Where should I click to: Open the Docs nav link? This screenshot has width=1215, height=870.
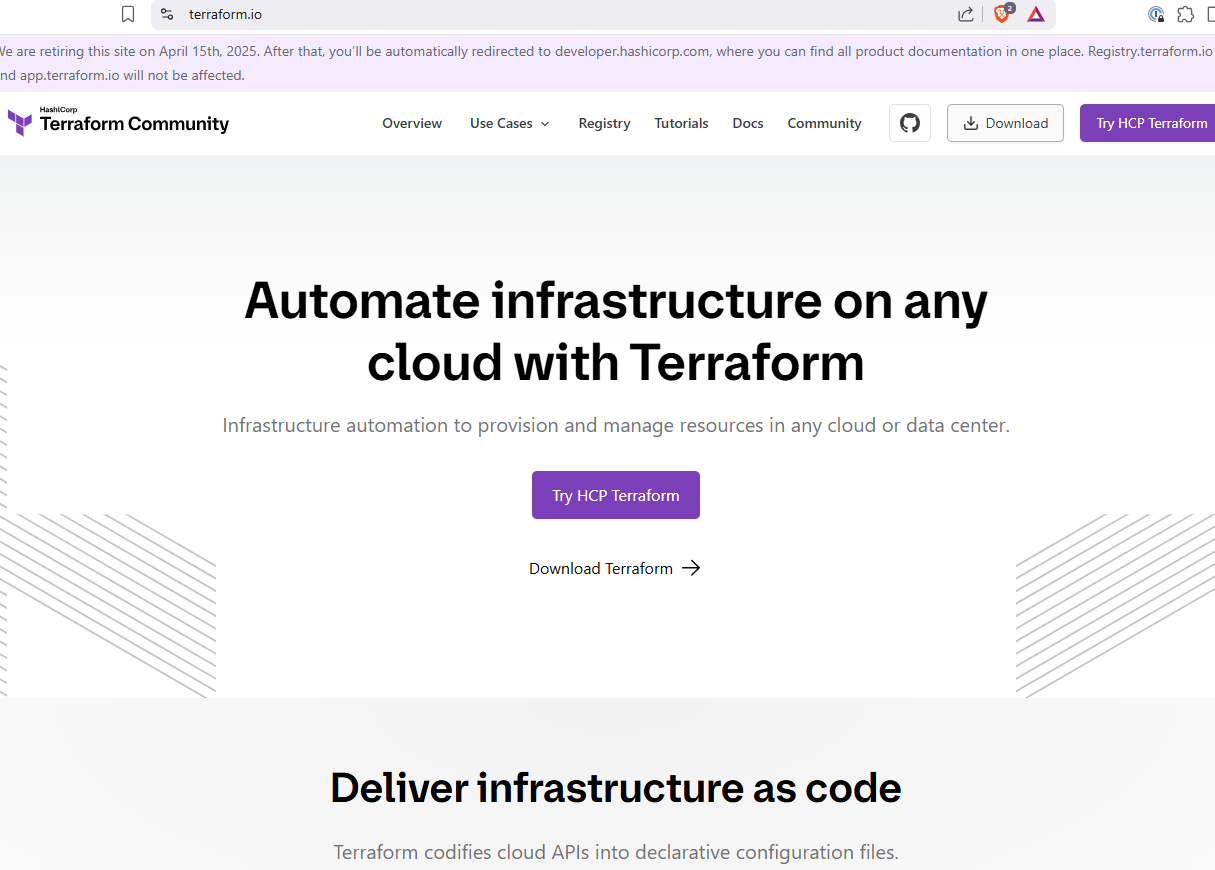747,123
